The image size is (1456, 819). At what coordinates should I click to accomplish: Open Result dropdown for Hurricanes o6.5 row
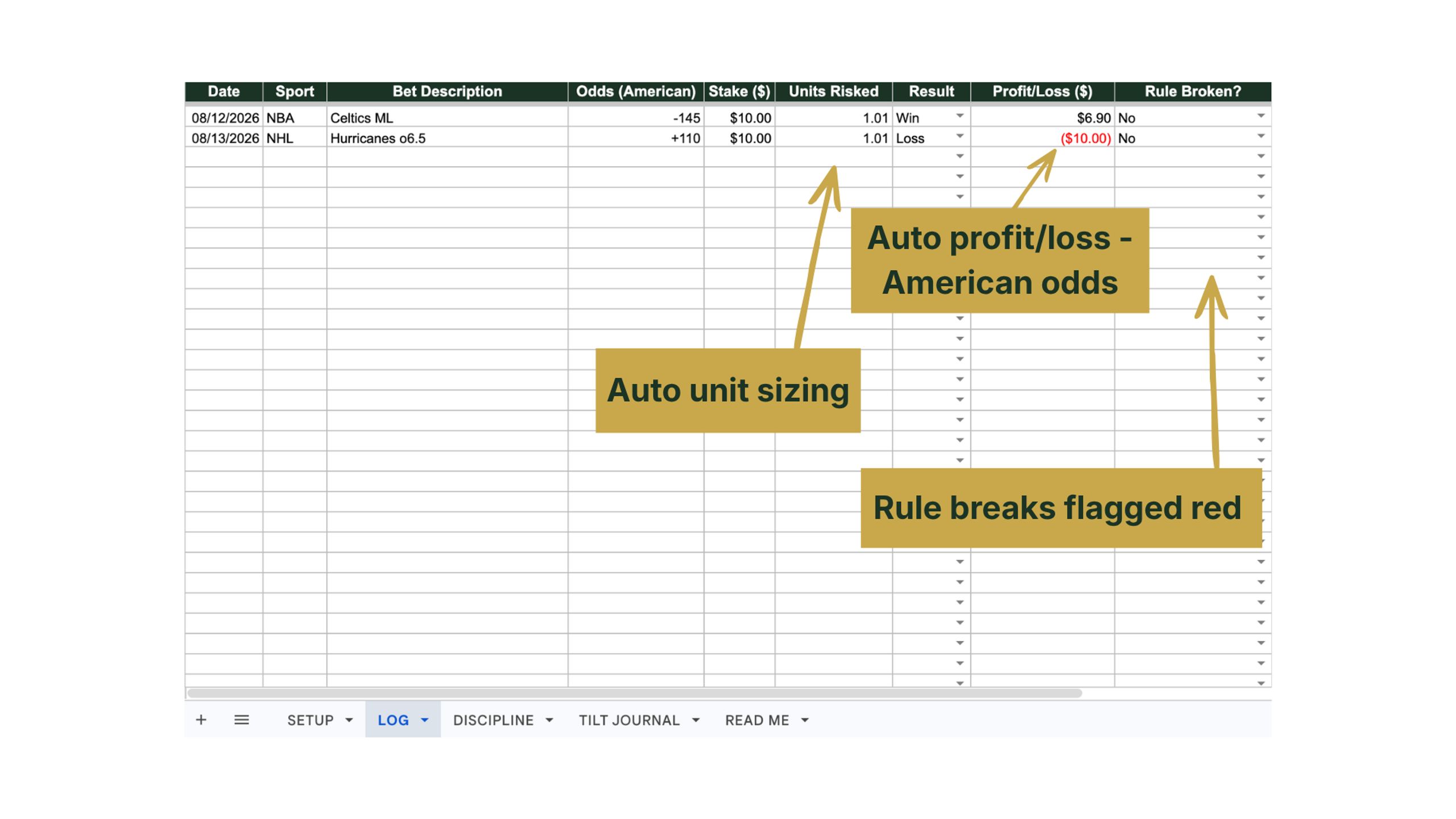(959, 136)
